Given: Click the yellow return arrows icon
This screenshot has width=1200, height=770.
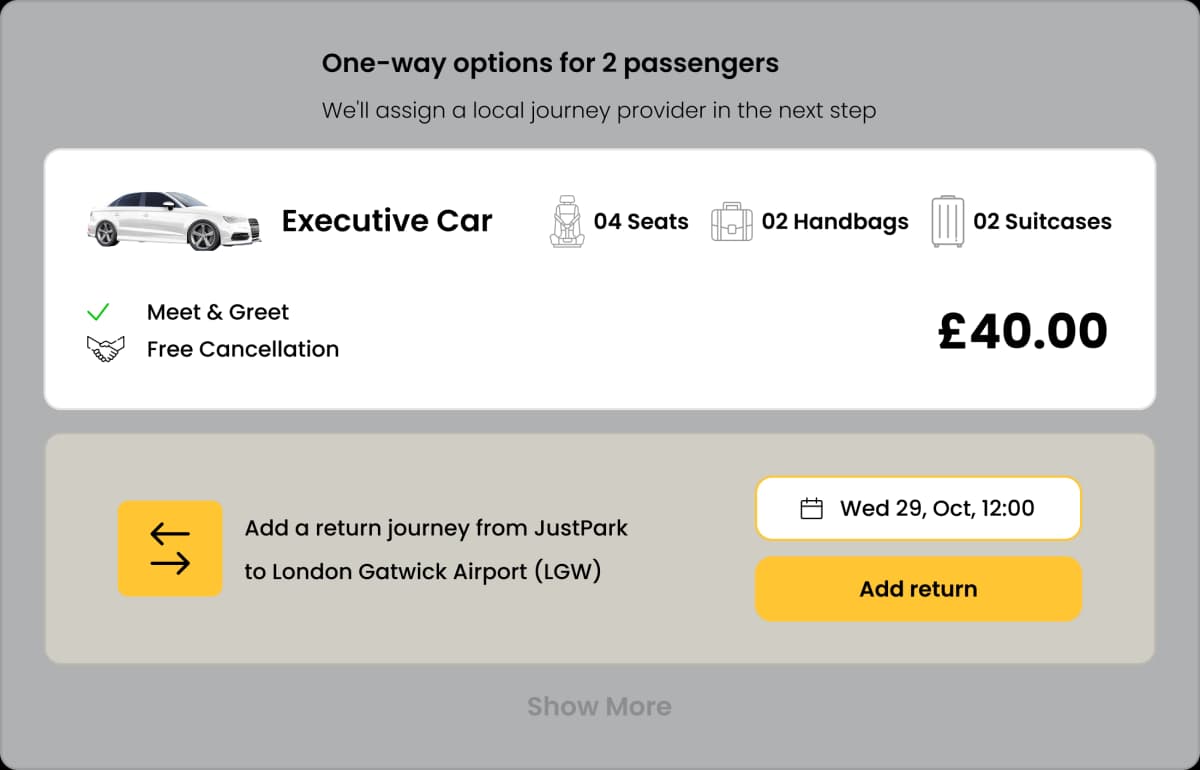Looking at the screenshot, I should [170, 549].
